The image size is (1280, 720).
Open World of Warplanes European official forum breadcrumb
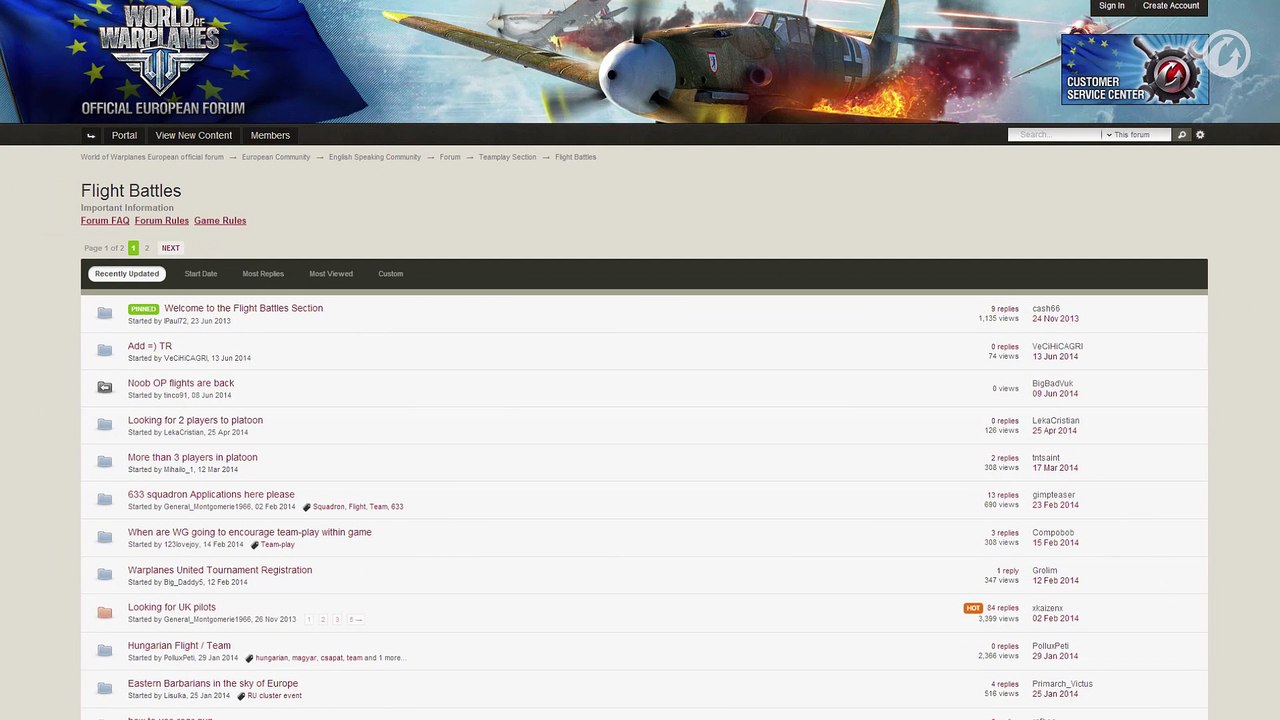point(152,157)
